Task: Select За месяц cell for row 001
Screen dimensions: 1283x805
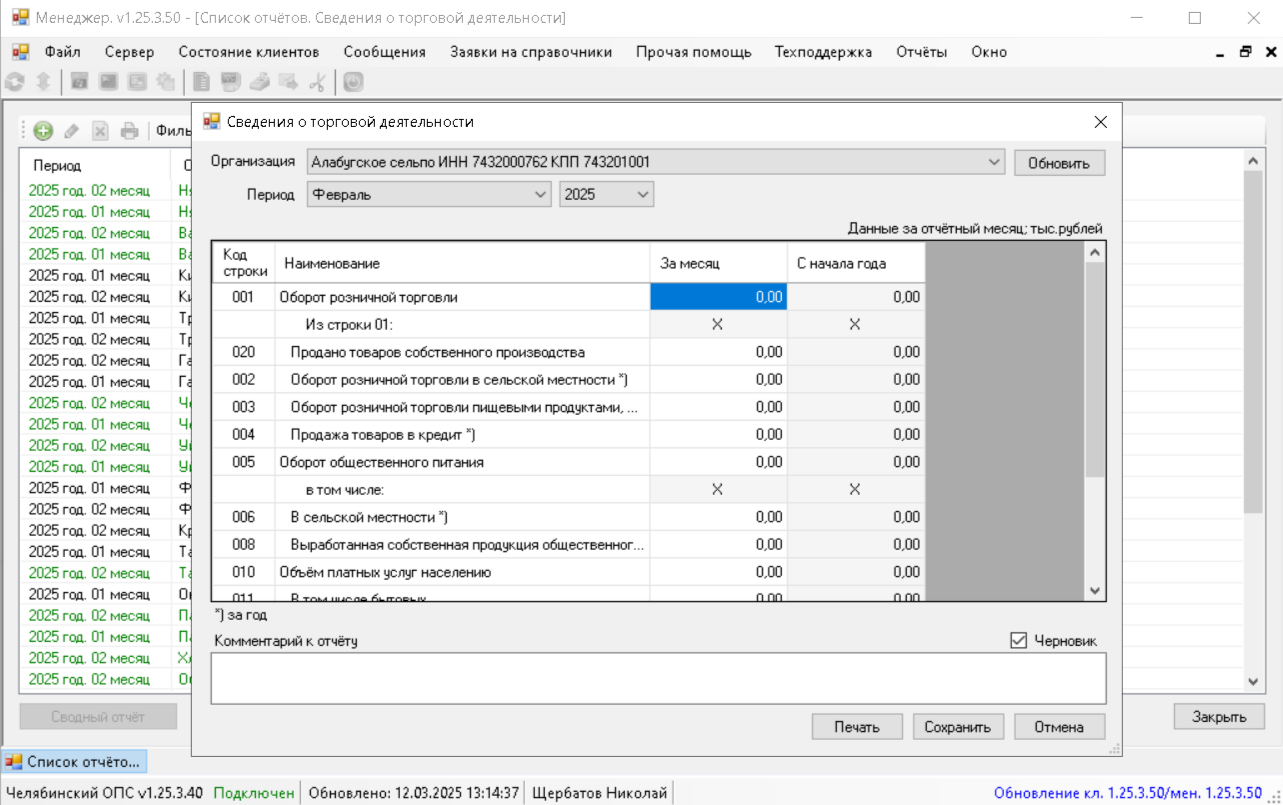Action: point(718,297)
